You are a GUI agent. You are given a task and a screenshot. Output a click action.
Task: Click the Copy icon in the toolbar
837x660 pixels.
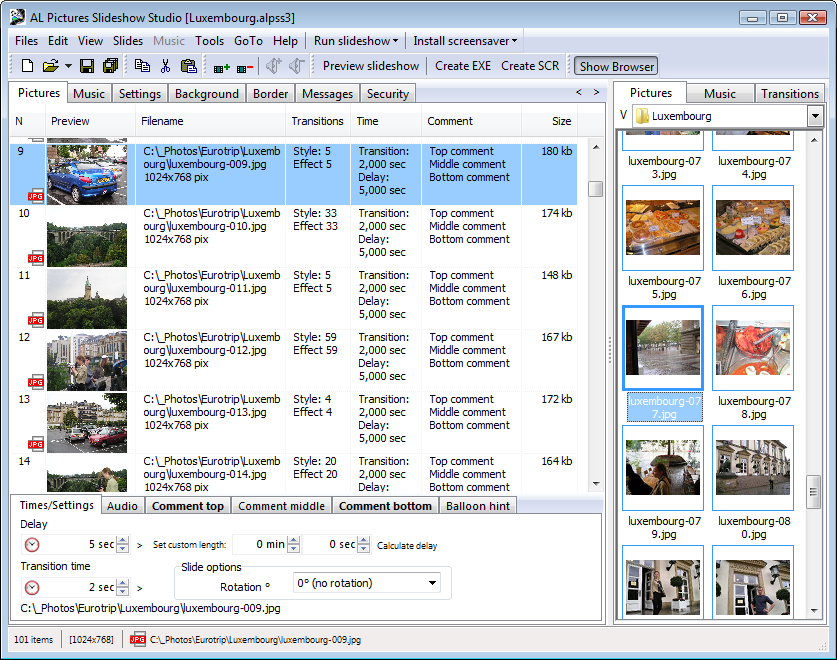(142, 66)
